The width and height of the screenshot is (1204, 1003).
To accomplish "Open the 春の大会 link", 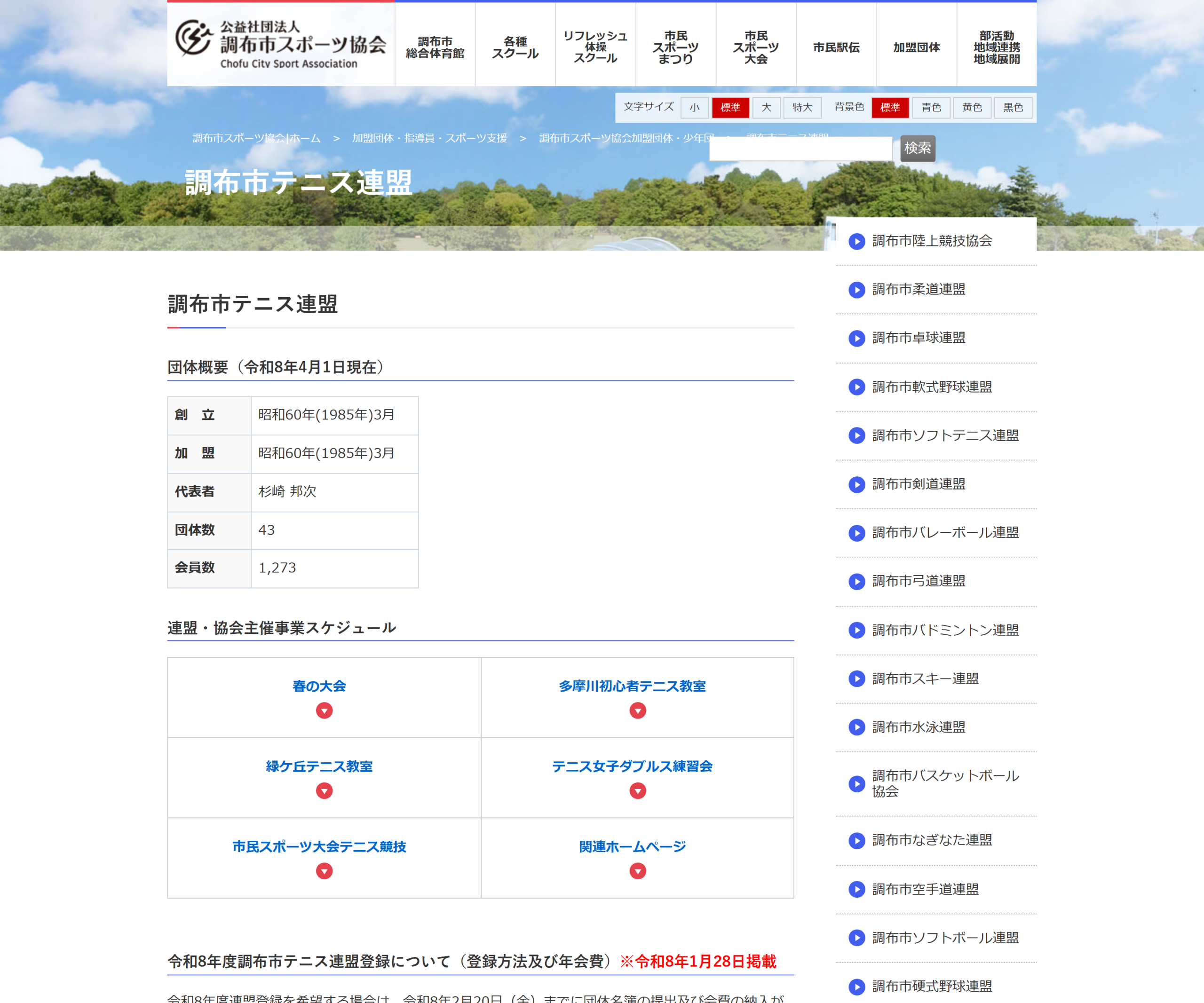I will click(x=319, y=687).
